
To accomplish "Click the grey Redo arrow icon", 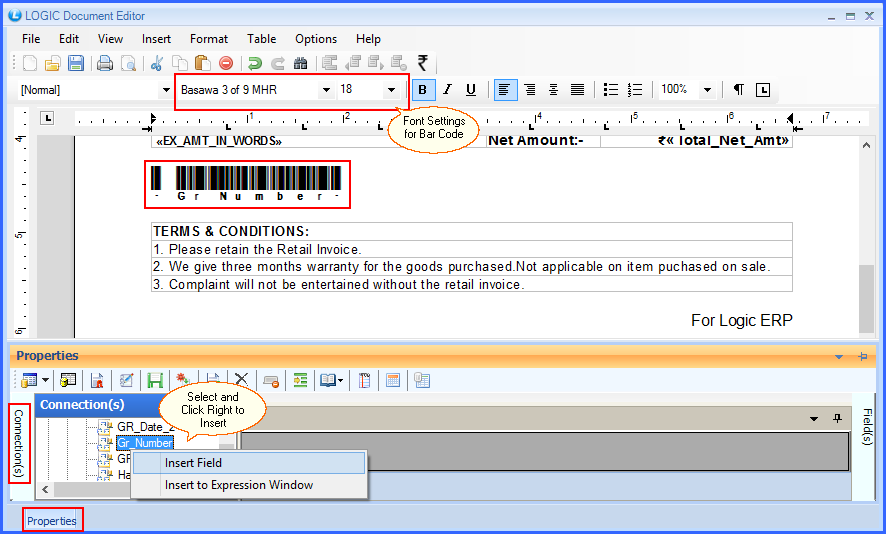I will tap(277, 63).
